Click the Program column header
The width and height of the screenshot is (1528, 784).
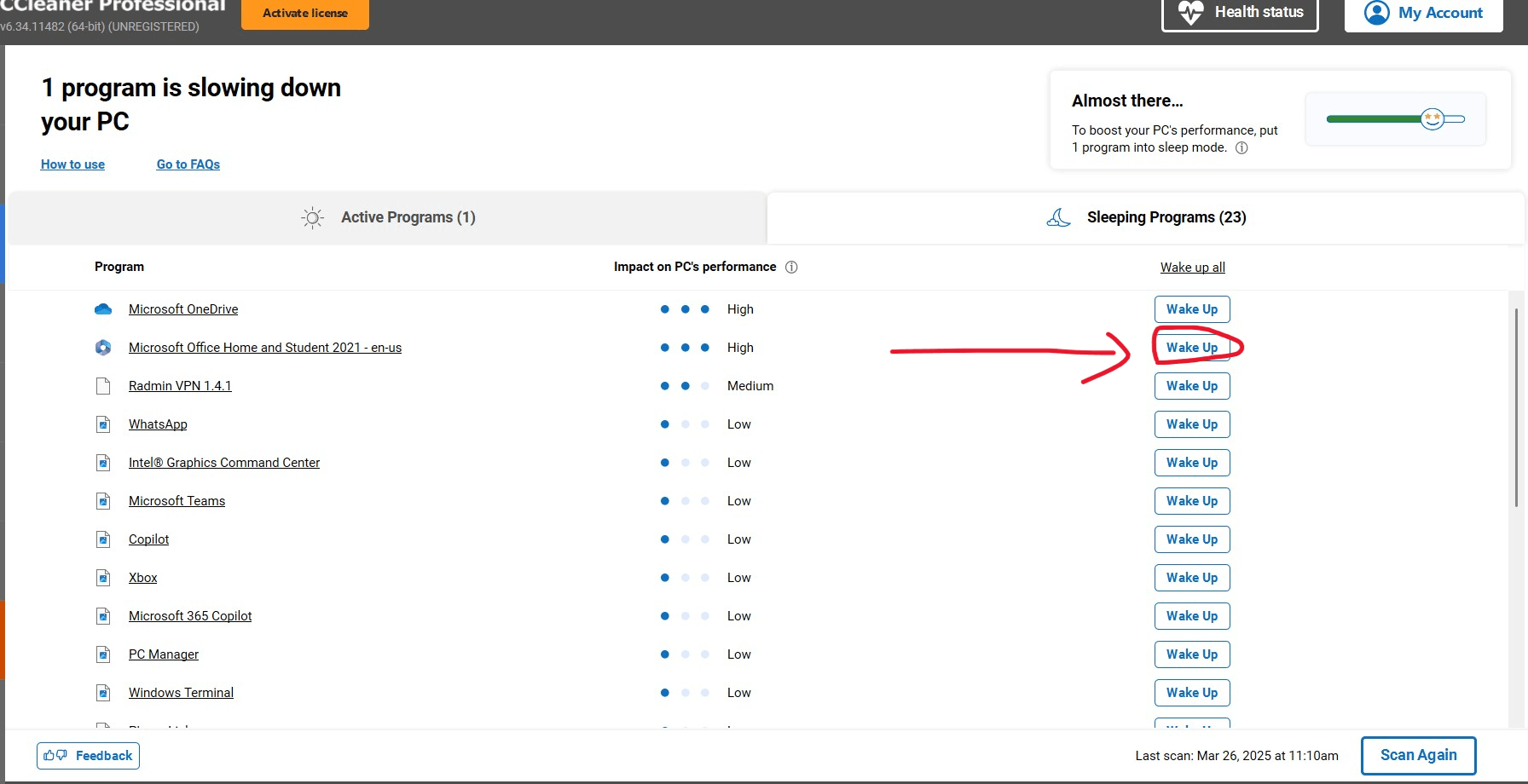click(119, 267)
